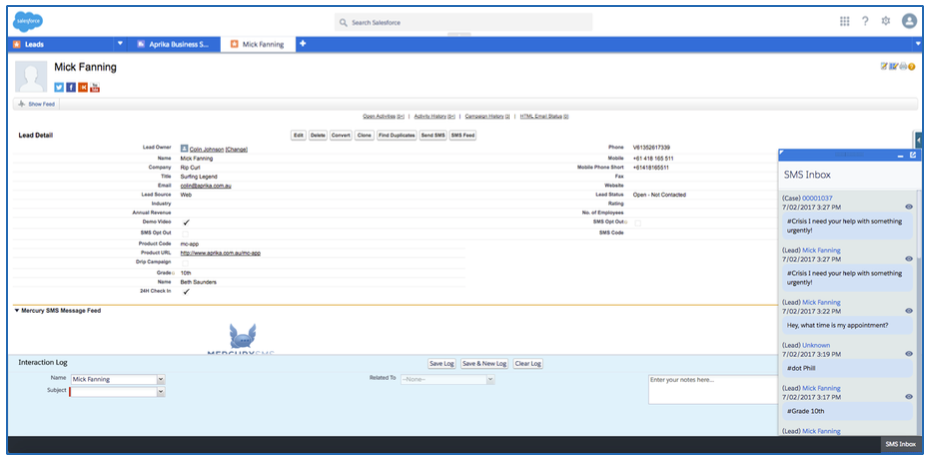Click the YouTube social icon for Mick Fanning
Image resolution: width=934 pixels, height=460 pixels.
click(95, 88)
